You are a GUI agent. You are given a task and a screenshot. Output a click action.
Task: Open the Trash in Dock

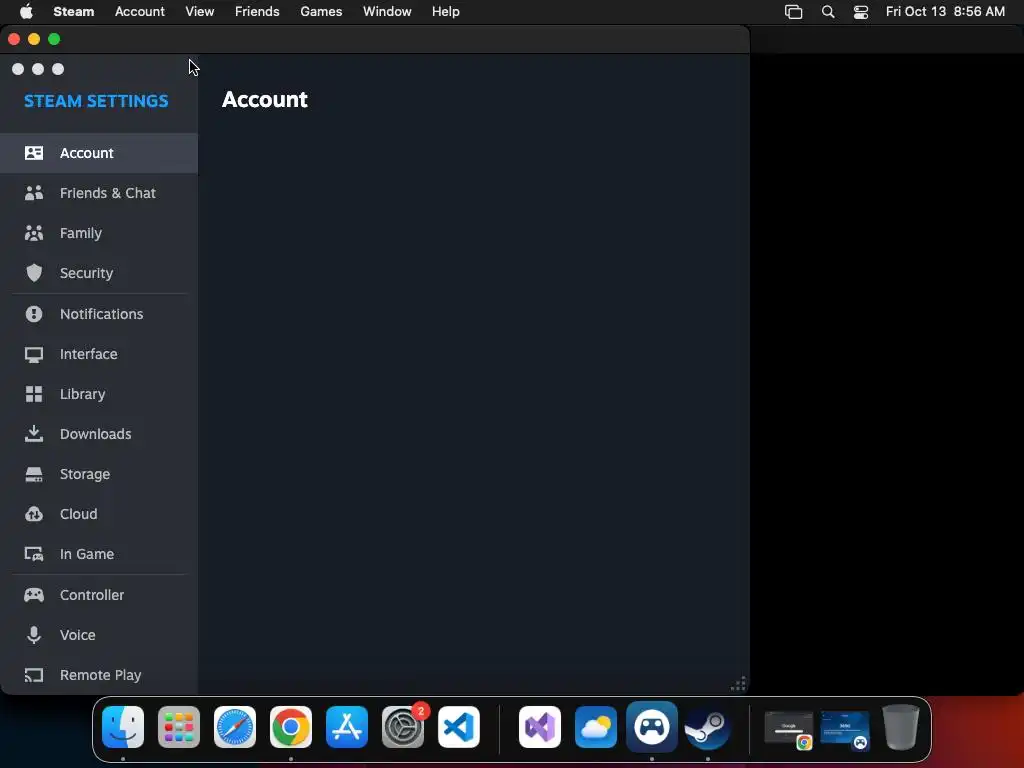[x=901, y=727]
